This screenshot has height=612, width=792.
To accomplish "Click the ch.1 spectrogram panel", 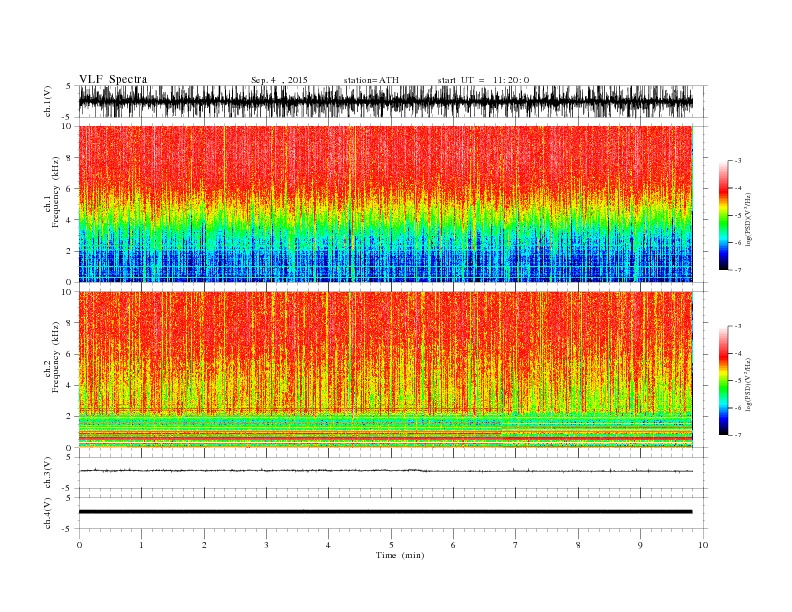I will pos(386,204).
